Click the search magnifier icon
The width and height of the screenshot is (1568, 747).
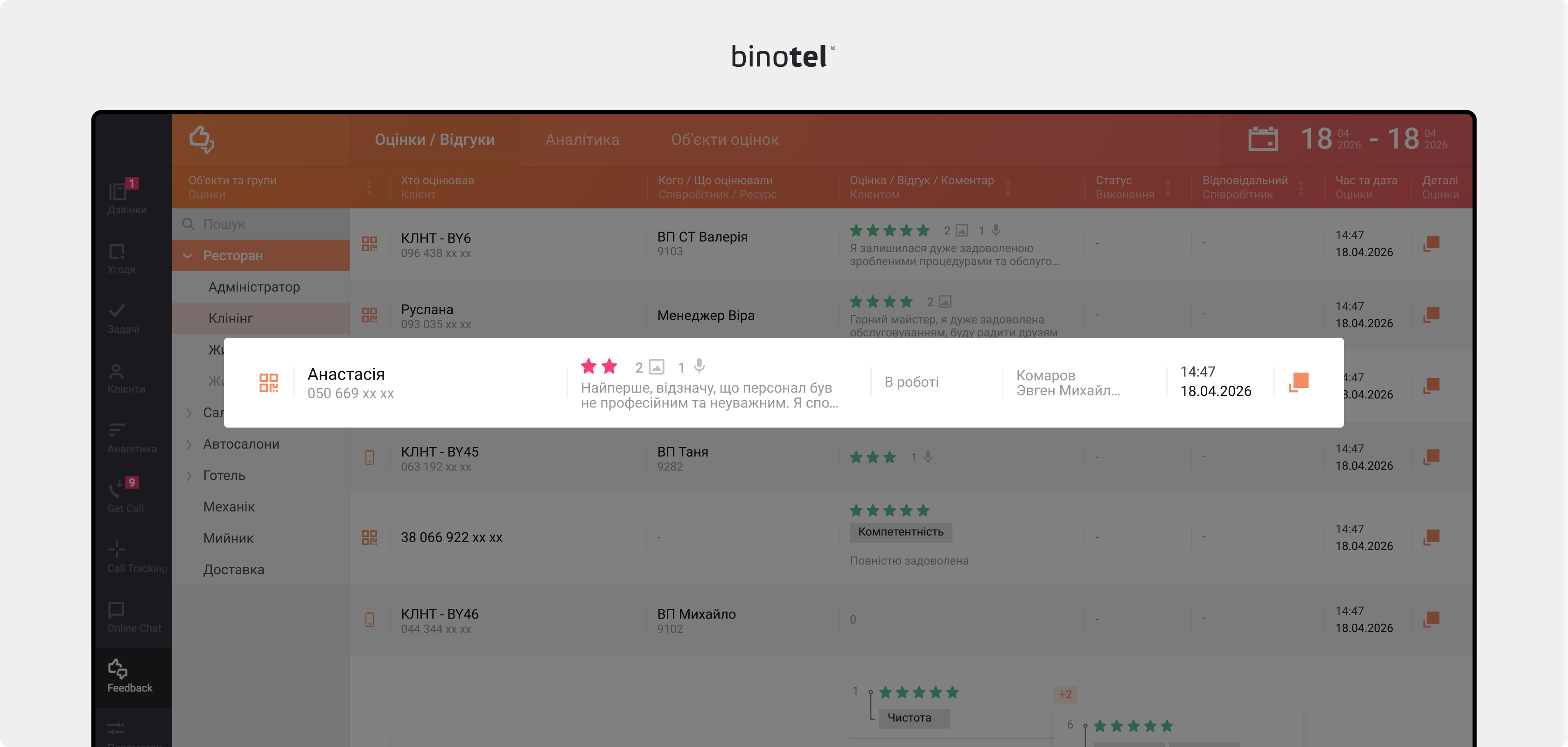(189, 224)
